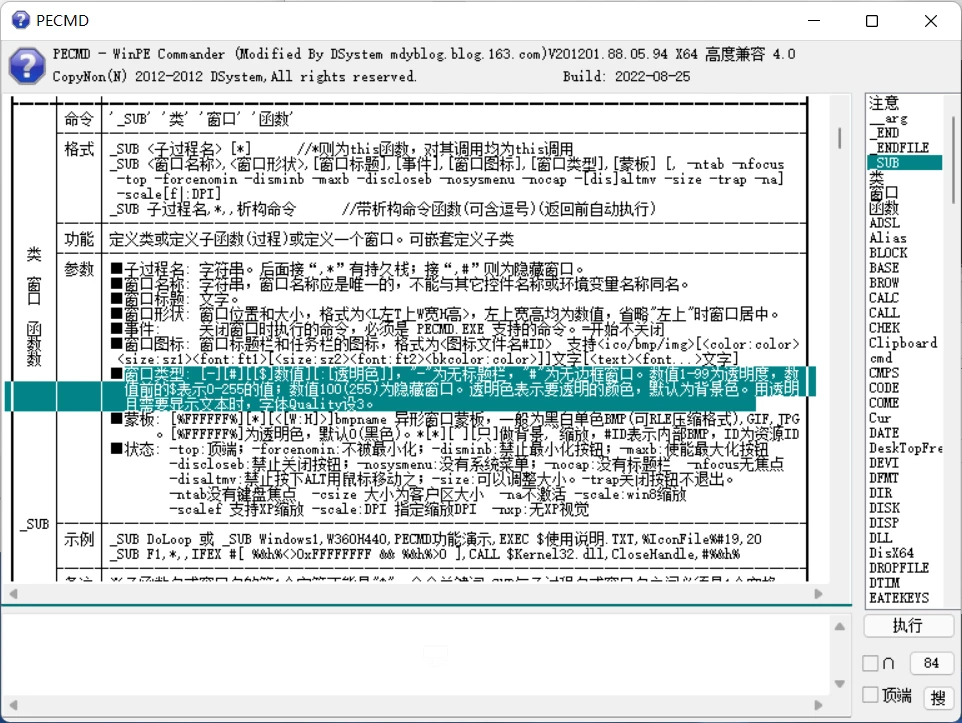Image resolution: width=962 pixels, height=723 pixels.
Task: Select DEVI in the command list
Action: pyautogui.click(x=884, y=463)
